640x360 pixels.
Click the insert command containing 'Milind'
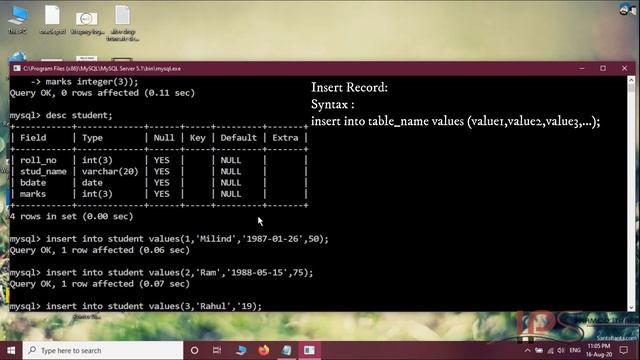coord(187,239)
